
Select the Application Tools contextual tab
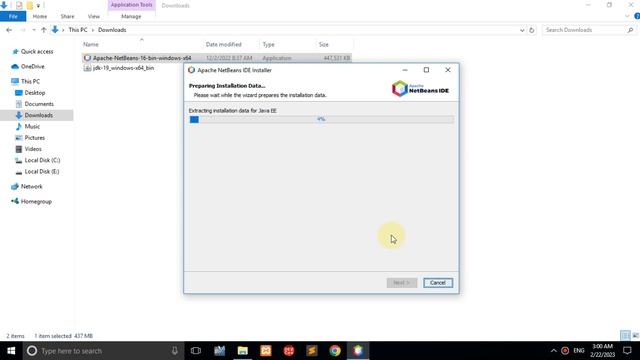[131, 5]
